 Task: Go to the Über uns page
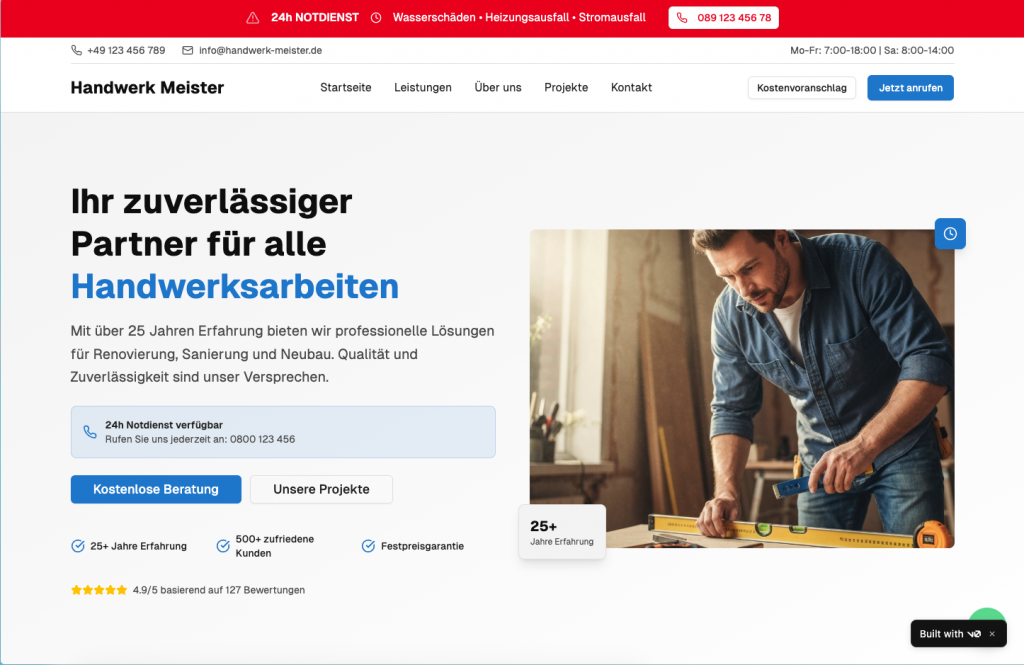pyautogui.click(x=498, y=88)
